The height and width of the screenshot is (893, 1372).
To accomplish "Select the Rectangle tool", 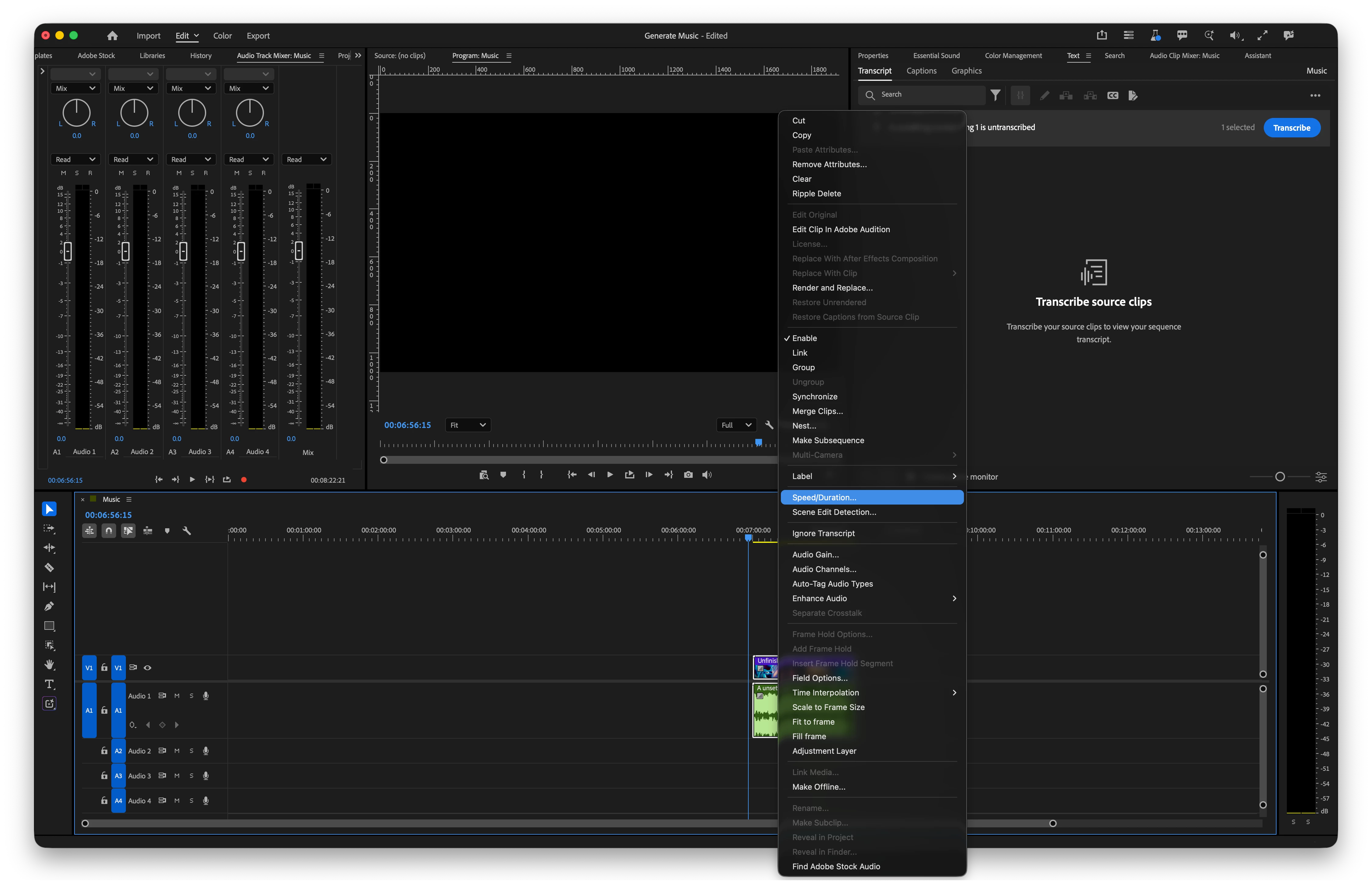I will point(50,626).
